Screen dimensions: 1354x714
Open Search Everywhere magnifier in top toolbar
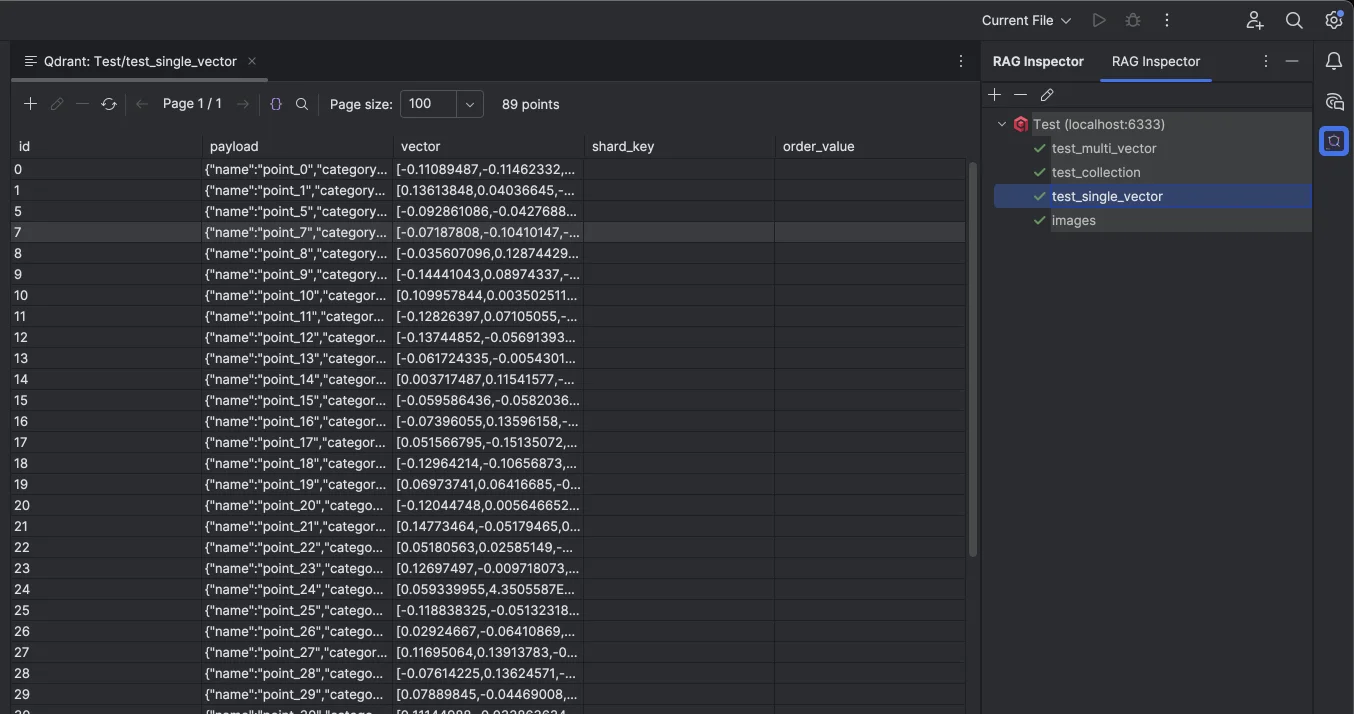coord(1294,20)
